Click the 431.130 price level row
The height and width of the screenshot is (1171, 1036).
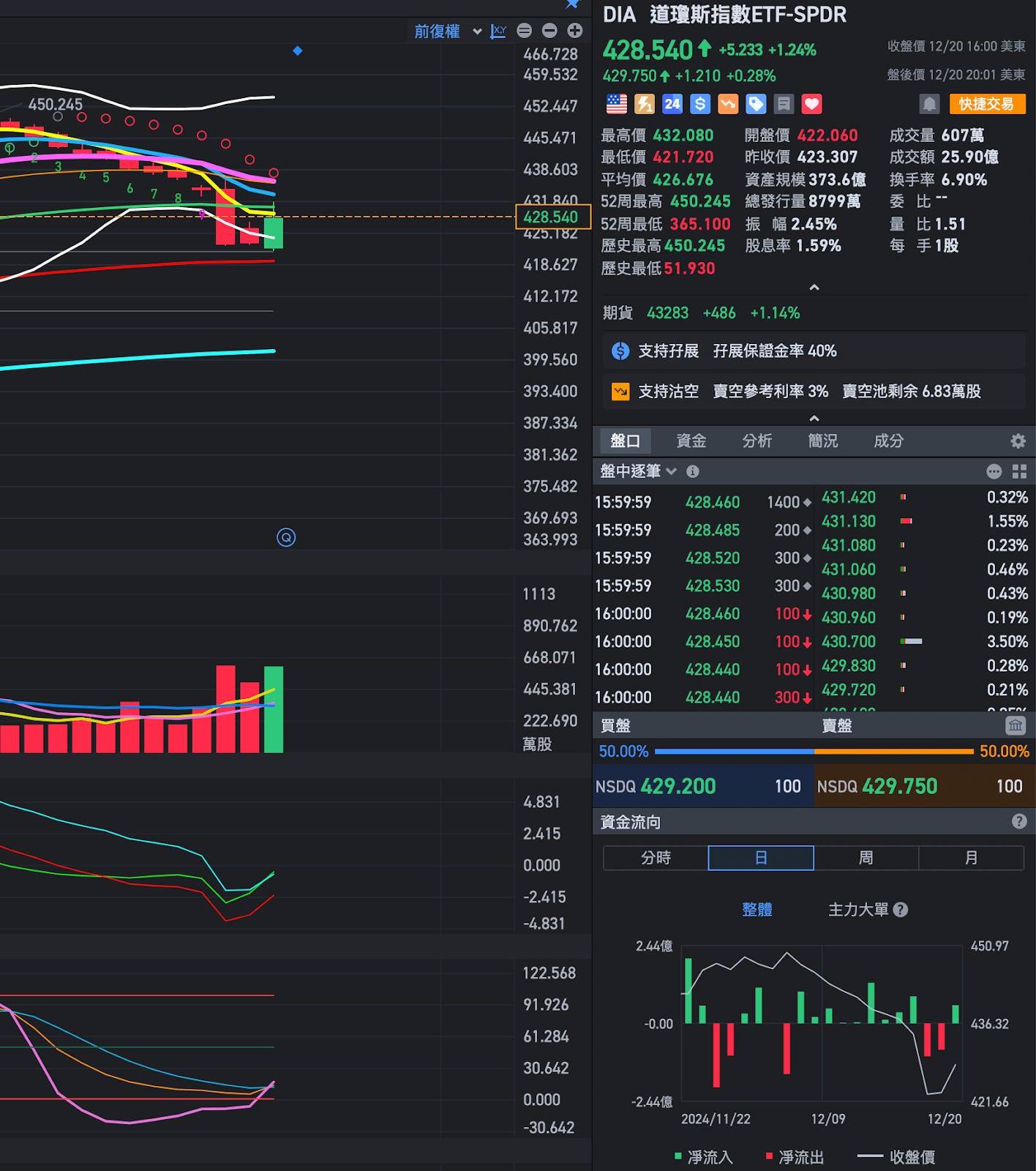(925, 521)
